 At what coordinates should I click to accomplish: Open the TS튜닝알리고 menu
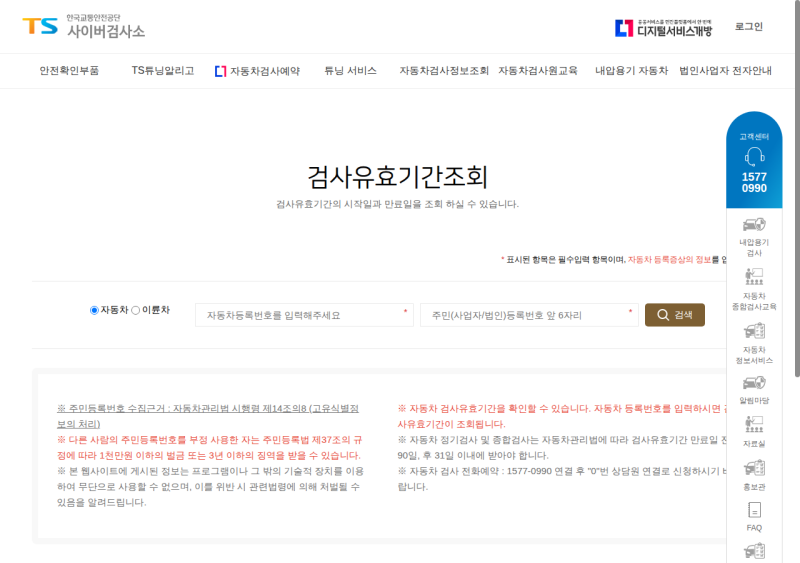[x=163, y=70]
